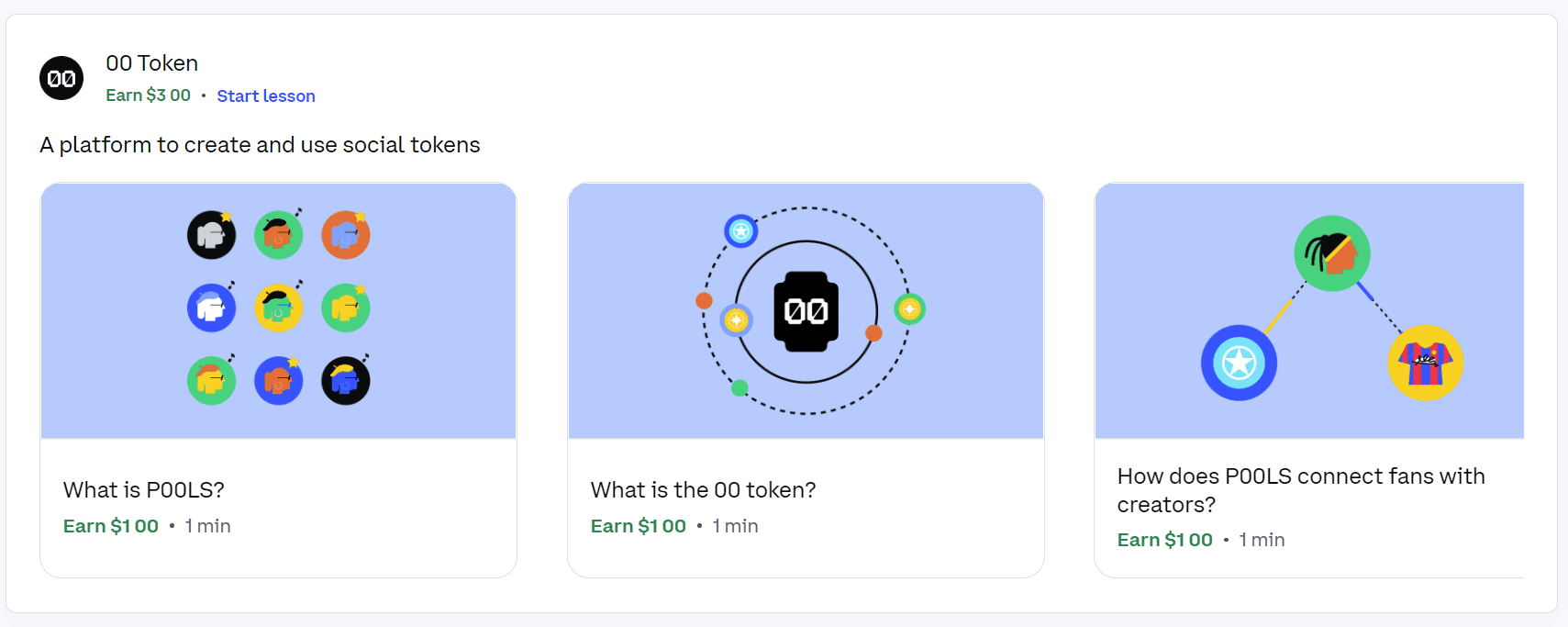
Task: Click the black avatar icon top-left of grid
Action: [x=212, y=235]
